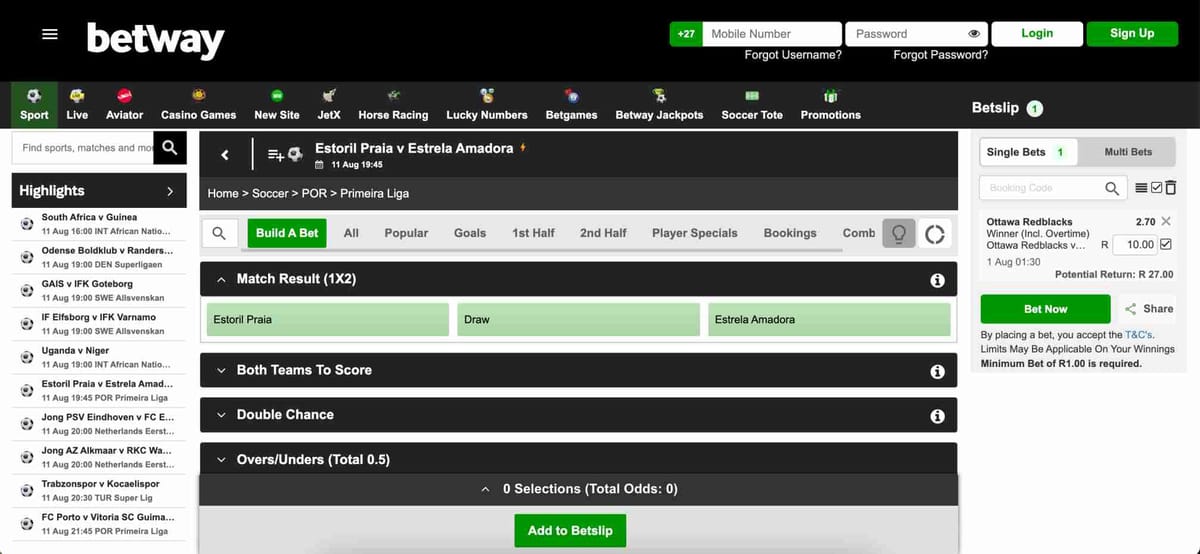This screenshot has height=554, width=1200.
Task: Remove the Ottawa Redblacks bet with X
Action: (x=1167, y=222)
